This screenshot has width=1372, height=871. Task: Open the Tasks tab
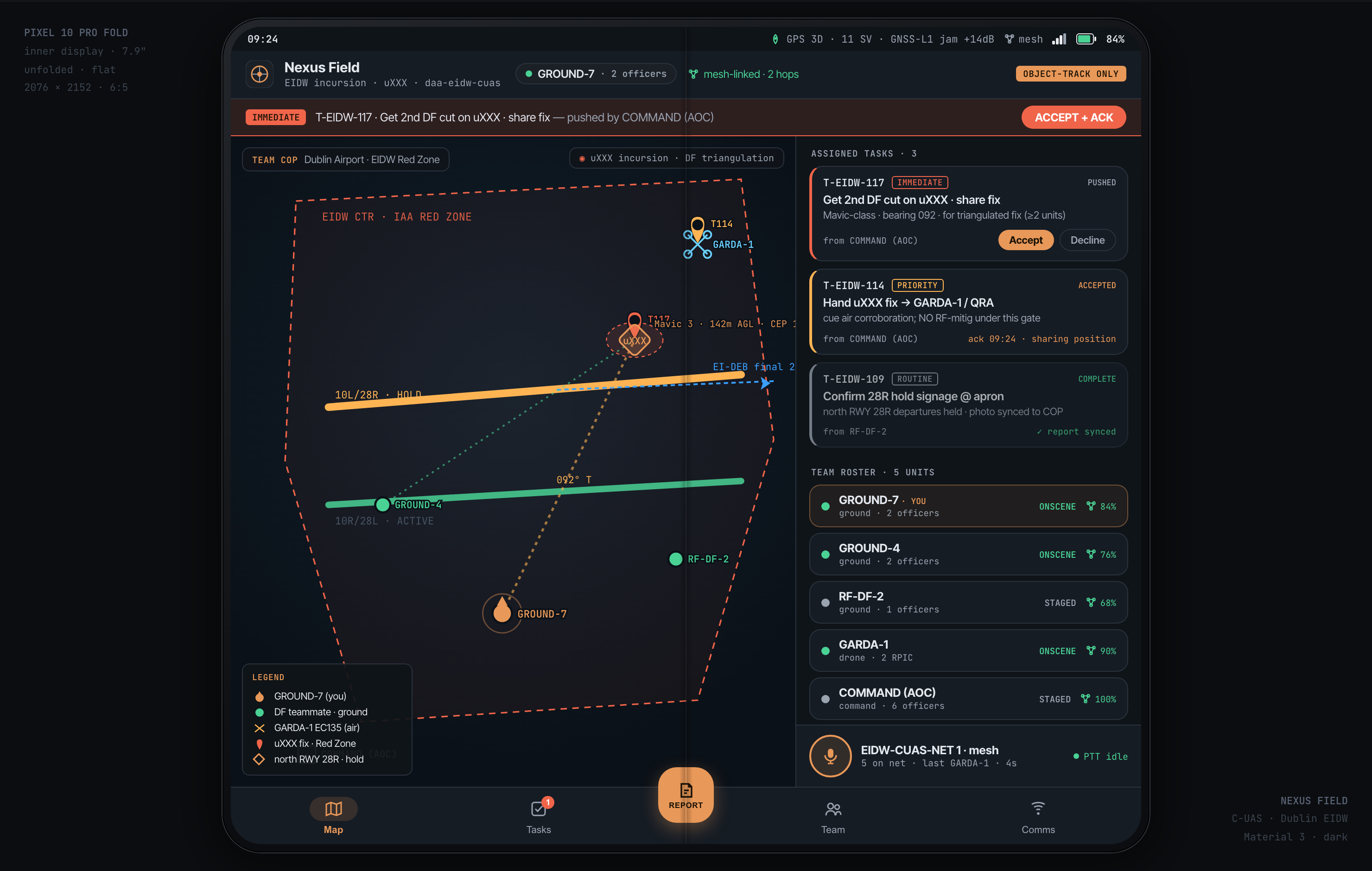coord(539,816)
